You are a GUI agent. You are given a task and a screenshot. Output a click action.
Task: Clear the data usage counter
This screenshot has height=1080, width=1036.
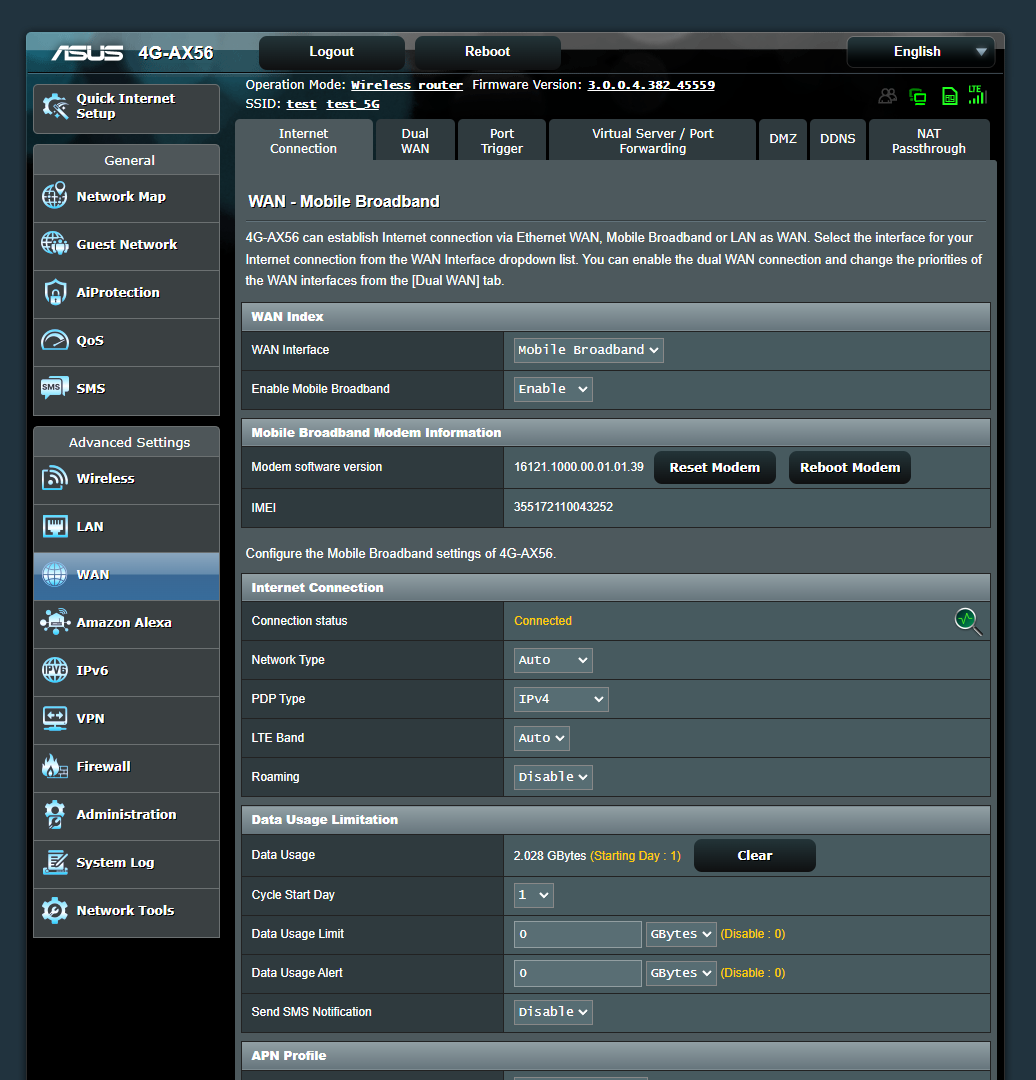755,855
